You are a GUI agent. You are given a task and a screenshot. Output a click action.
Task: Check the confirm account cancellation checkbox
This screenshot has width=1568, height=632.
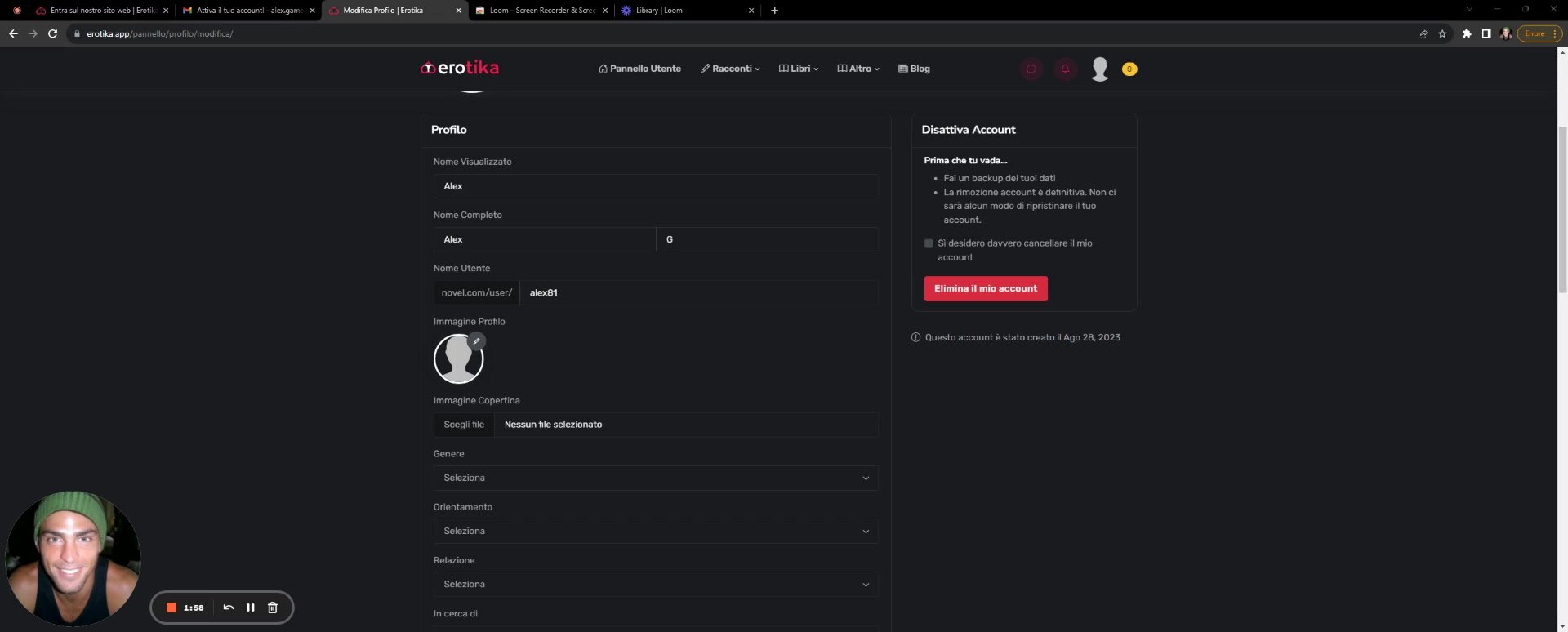(x=929, y=243)
